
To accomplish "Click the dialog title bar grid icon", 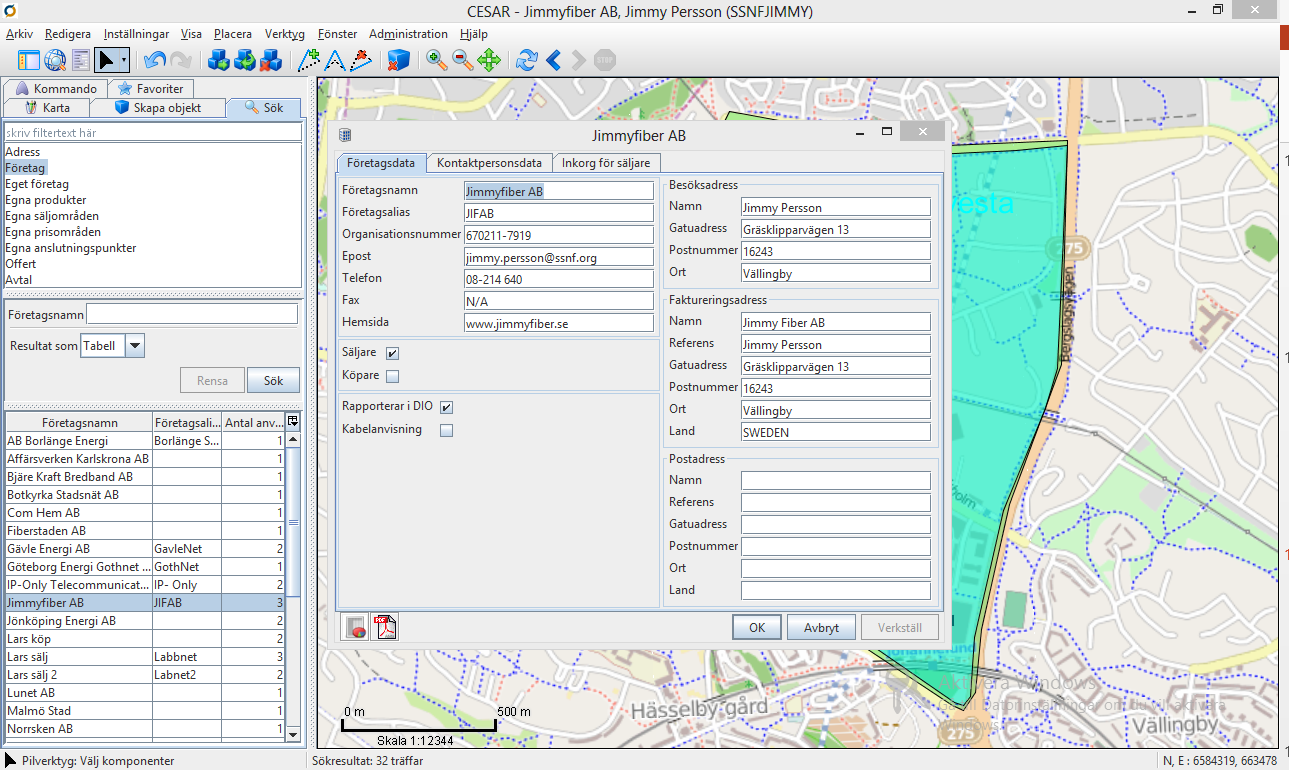I will tap(346, 135).
